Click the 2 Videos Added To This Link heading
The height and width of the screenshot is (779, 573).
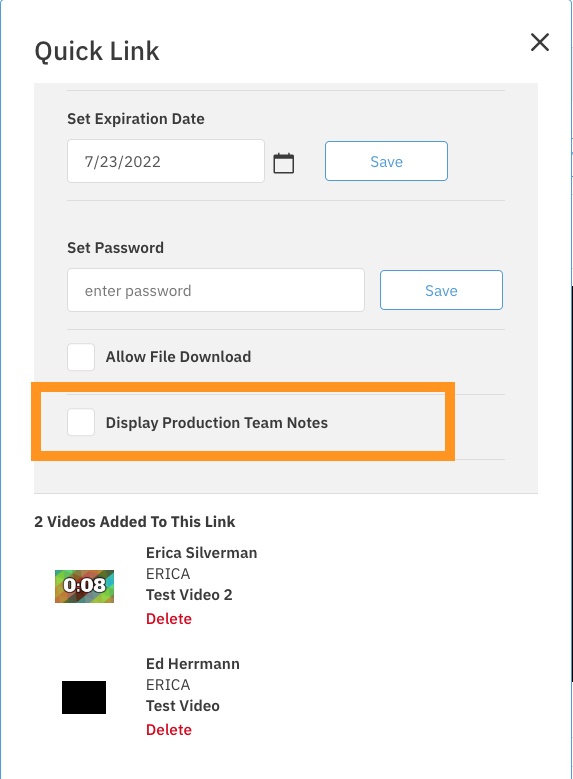(x=135, y=522)
